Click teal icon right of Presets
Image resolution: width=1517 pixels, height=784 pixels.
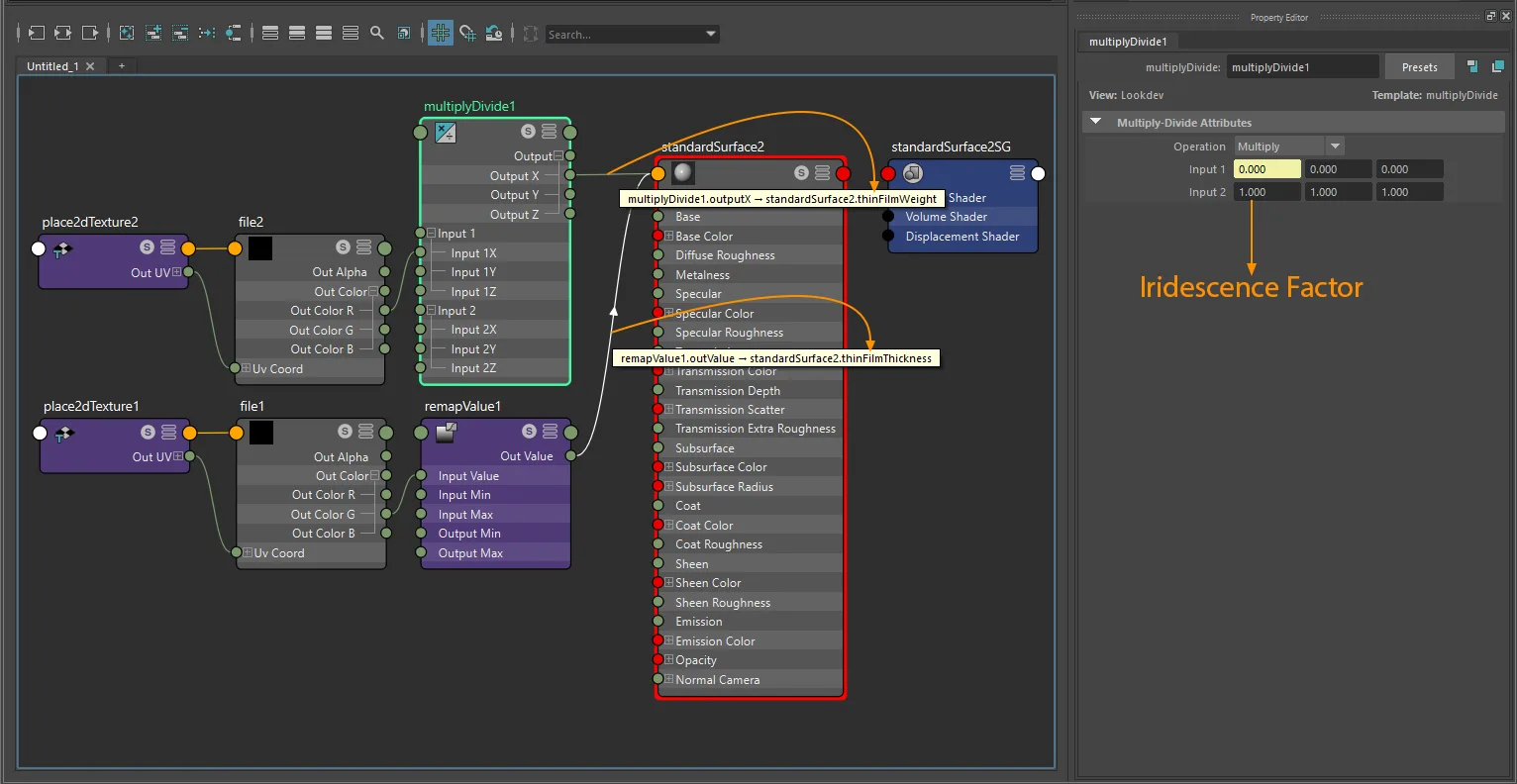(1472, 66)
